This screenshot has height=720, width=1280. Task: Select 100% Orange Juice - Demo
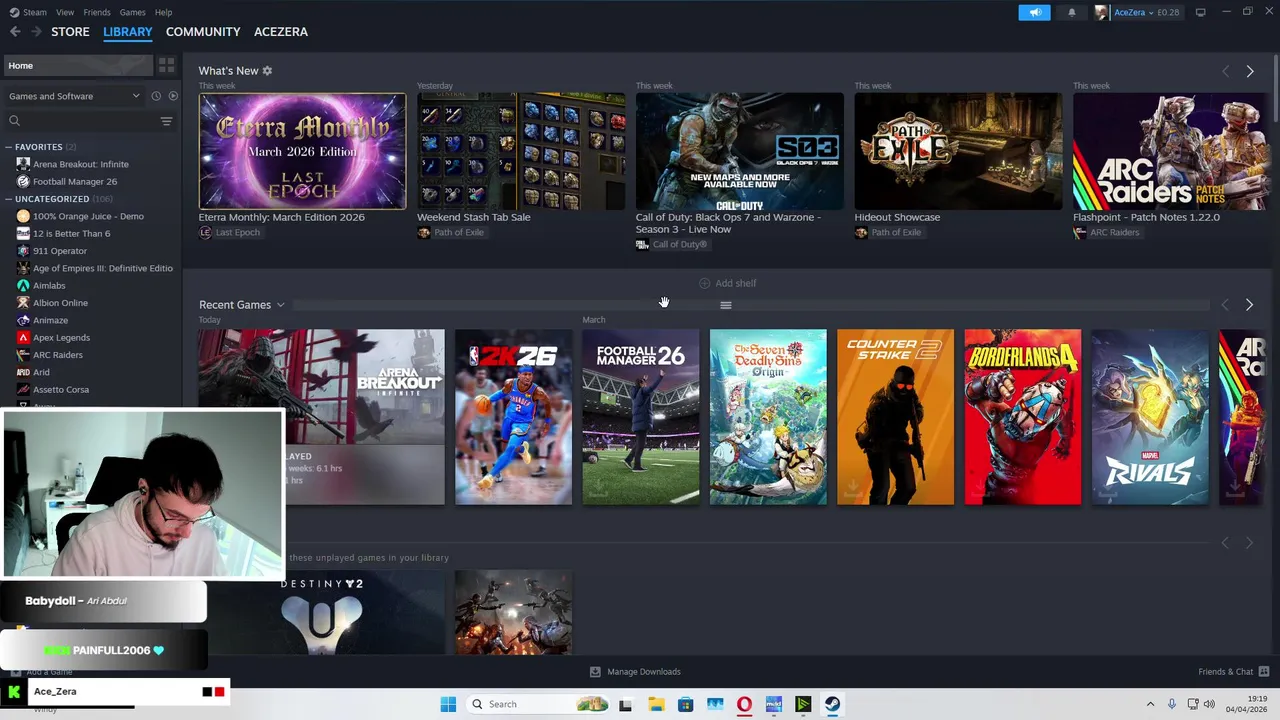[x=90, y=216]
